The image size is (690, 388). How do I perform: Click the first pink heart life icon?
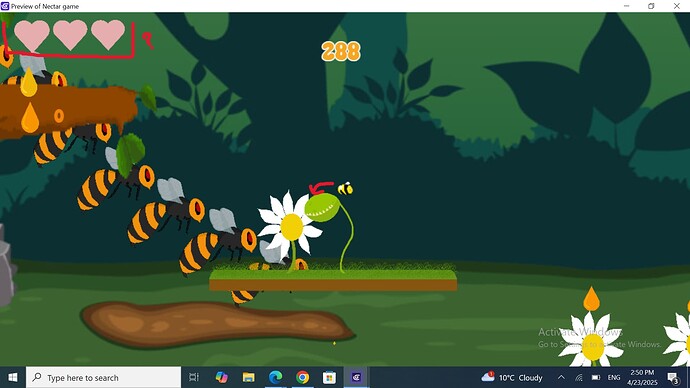click(x=32, y=35)
